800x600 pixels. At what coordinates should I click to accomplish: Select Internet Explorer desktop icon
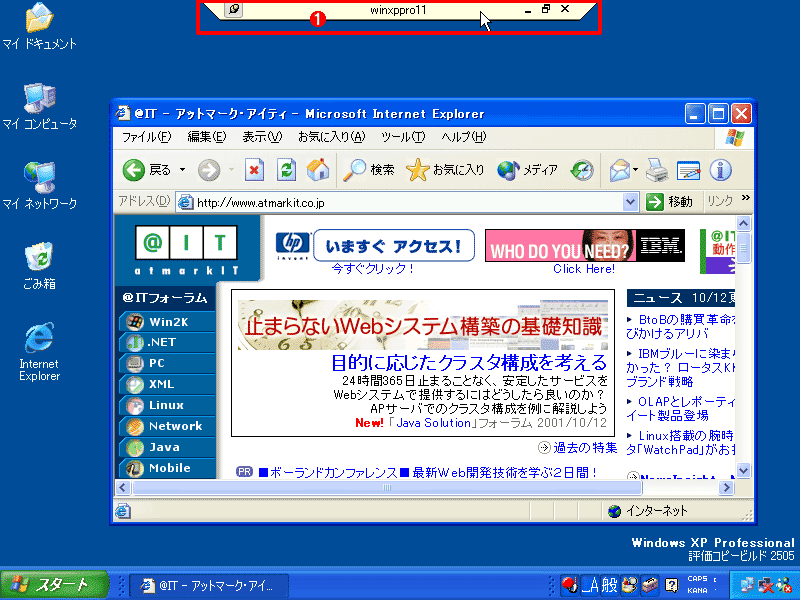(x=39, y=352)
